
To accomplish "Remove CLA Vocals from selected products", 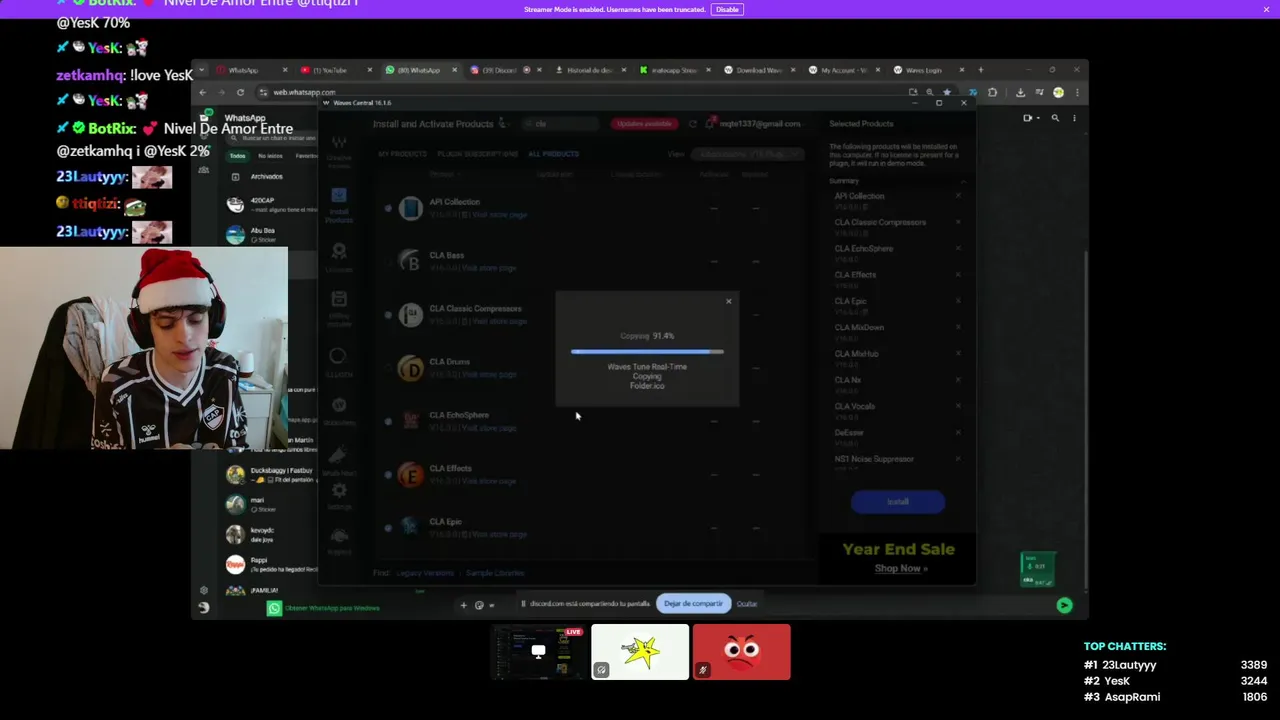I will 958,406.
